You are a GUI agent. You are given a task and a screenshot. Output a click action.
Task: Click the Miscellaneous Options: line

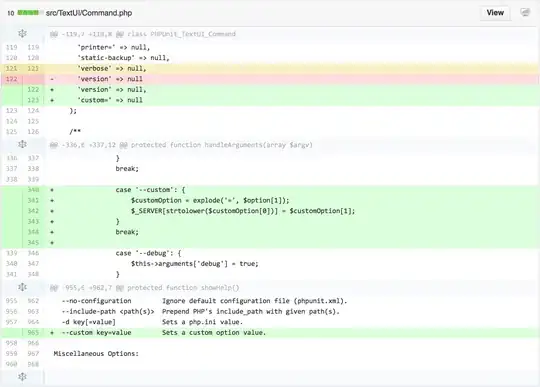coord(270,354)
